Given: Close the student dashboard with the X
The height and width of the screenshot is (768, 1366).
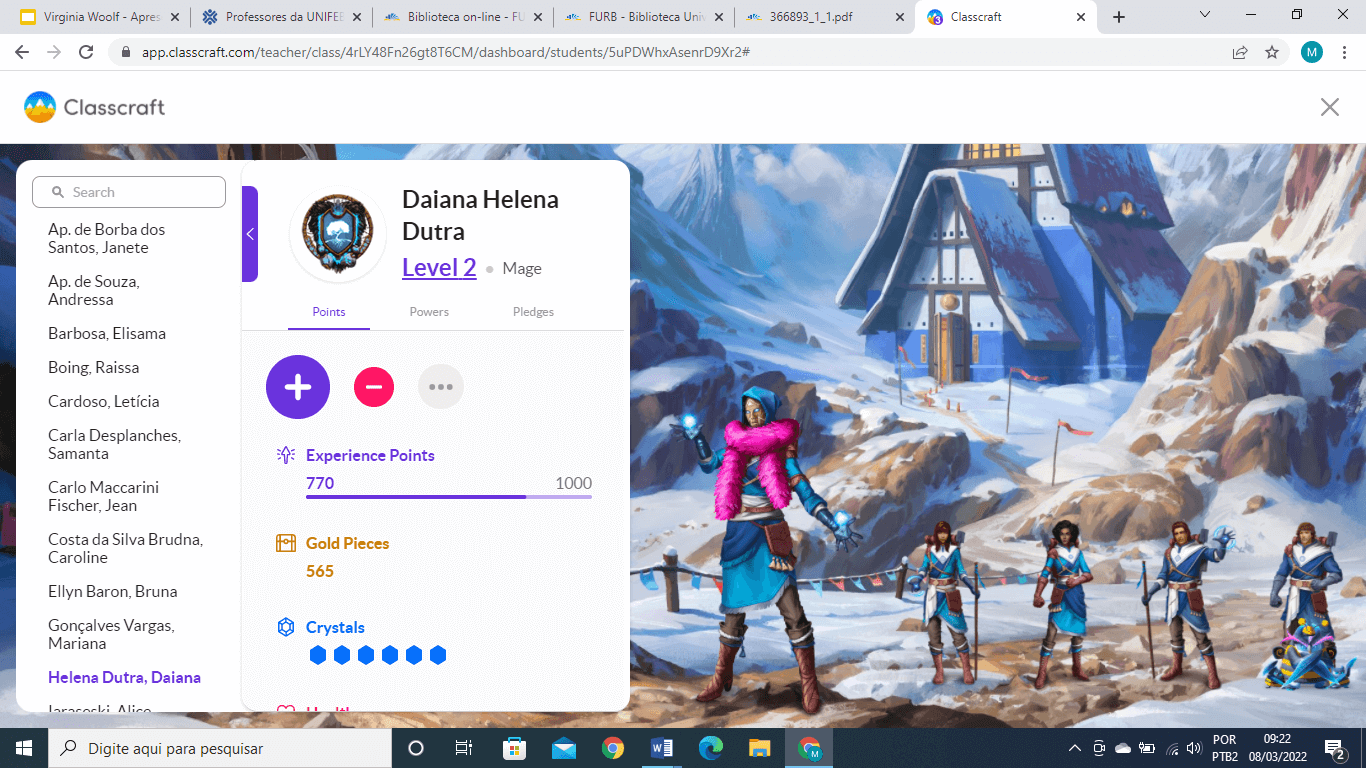Looking at the screenshot, I should (x=1330, y=107).
